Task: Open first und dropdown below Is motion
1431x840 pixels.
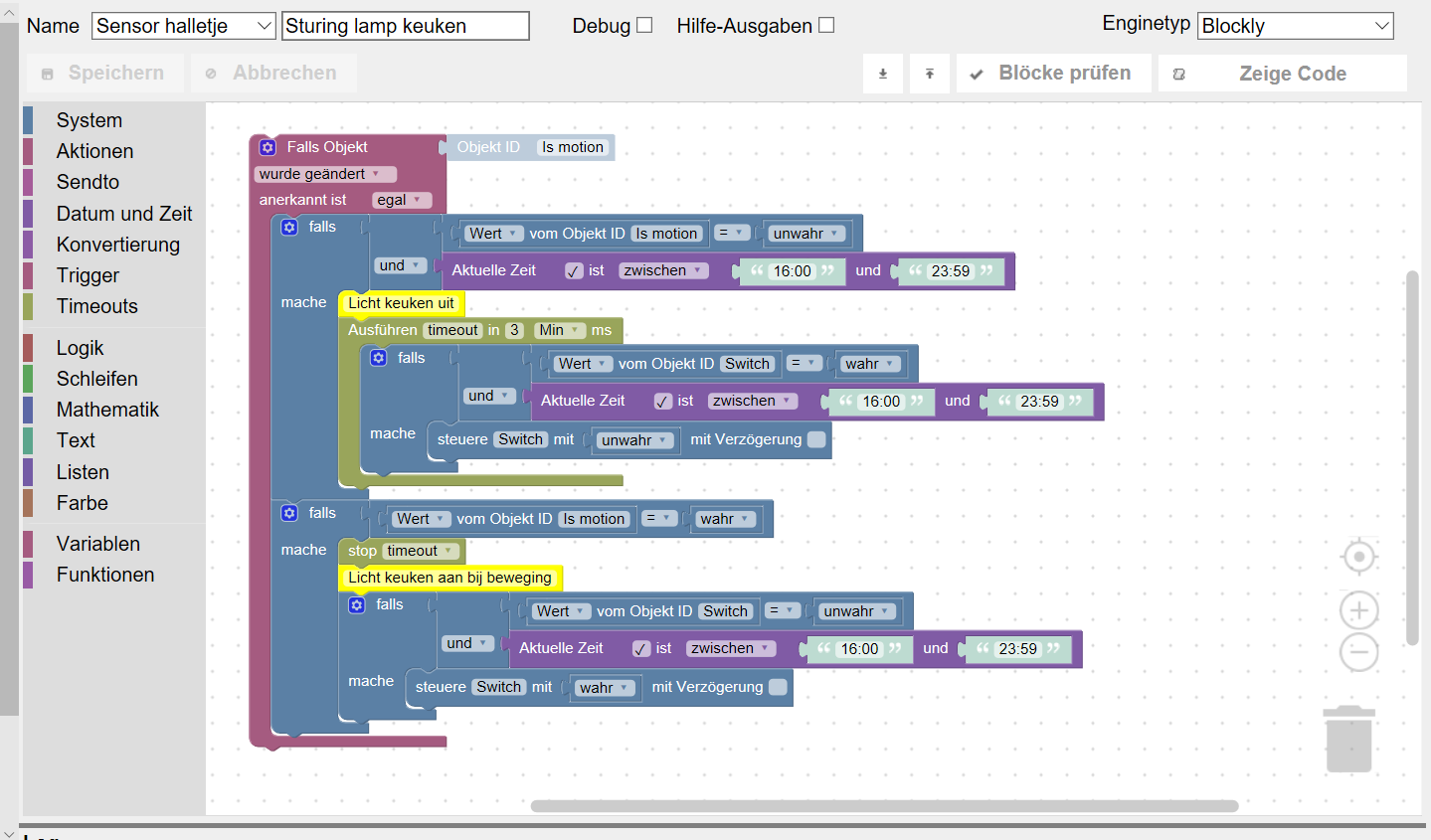Action: (x=402, y=265)
